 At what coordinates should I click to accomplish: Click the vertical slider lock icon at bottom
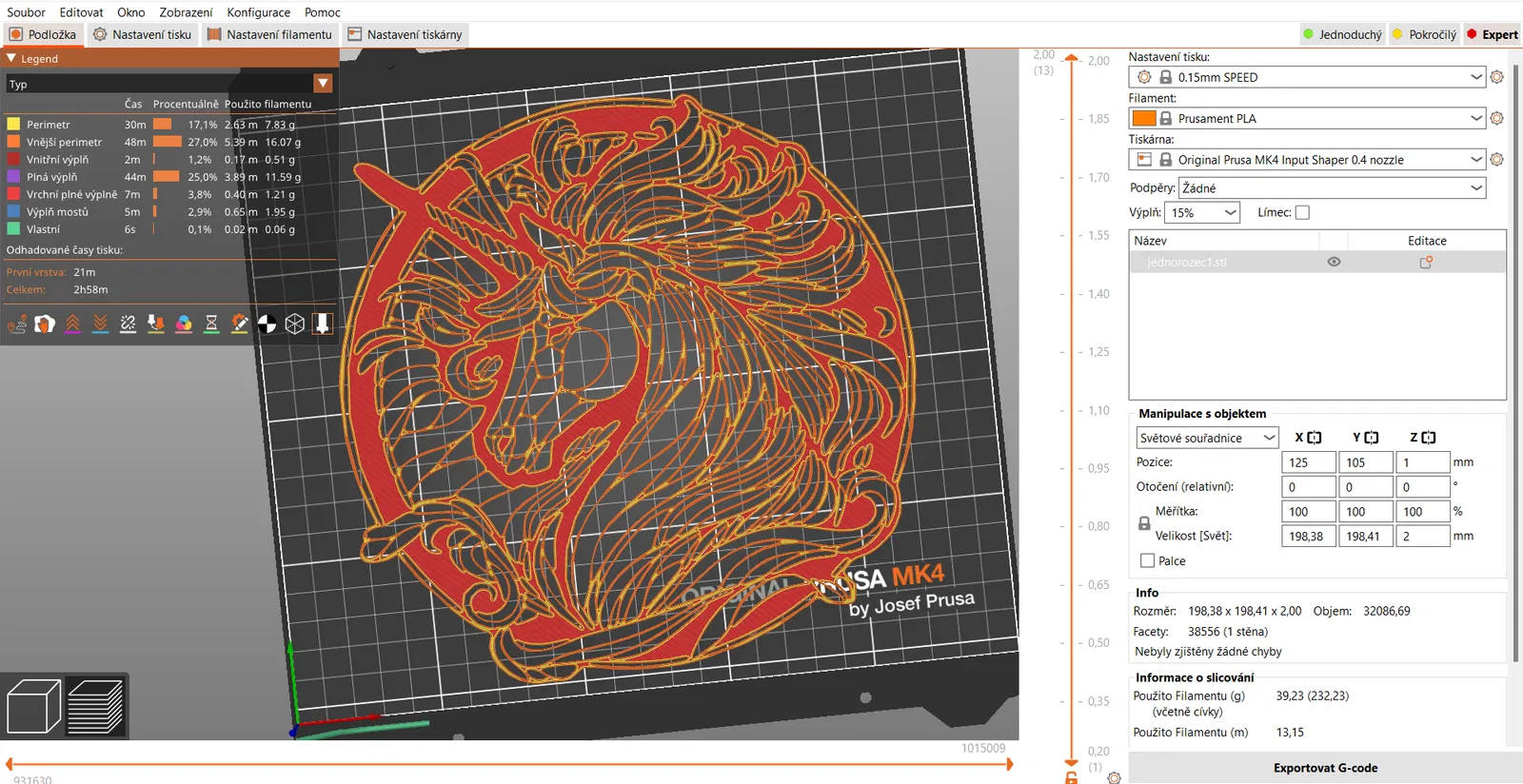click(x=1072, y=777)
